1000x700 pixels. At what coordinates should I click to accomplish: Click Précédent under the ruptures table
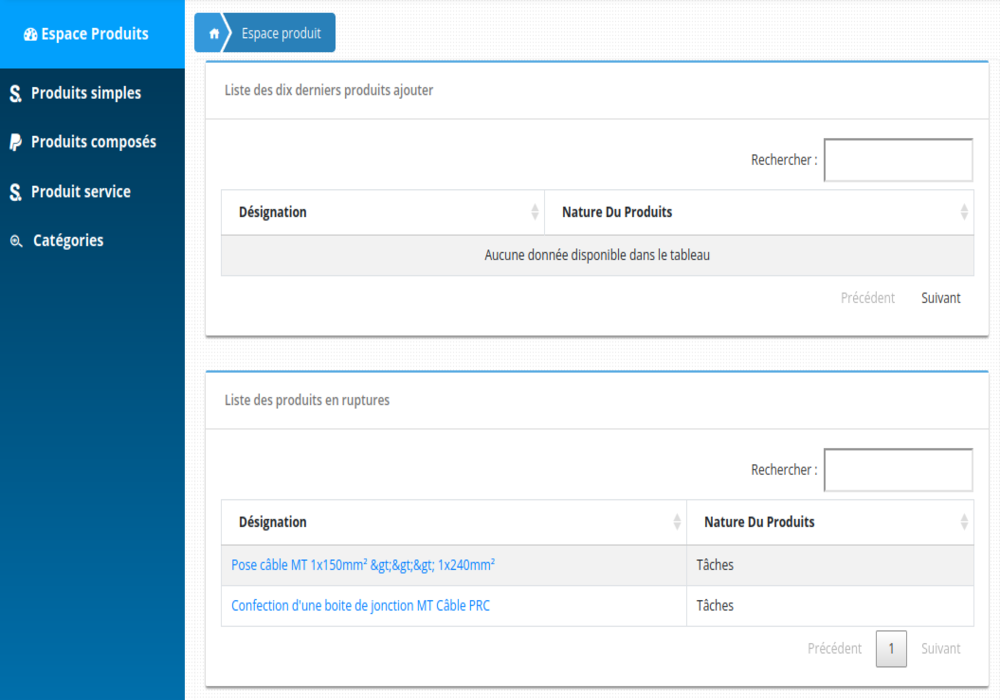click(834, 649)
